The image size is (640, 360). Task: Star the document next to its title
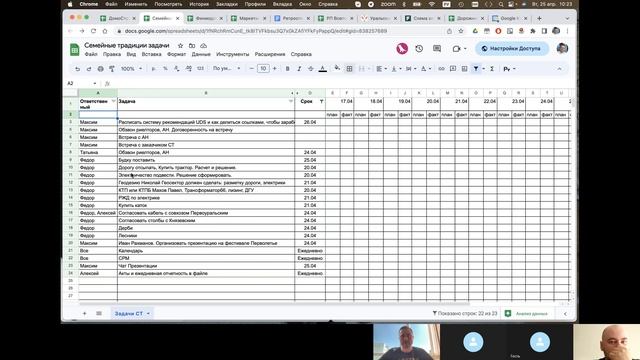(x=180, y=46)
